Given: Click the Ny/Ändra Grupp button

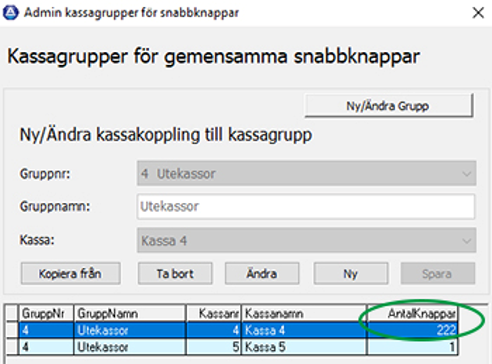Looking at the screenshot, I should point(389,106).
